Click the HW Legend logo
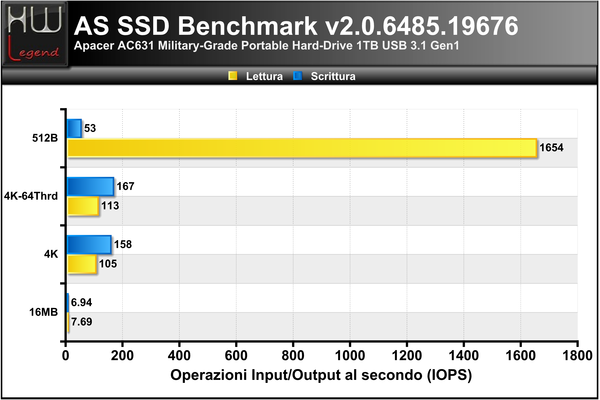The width and height of the screenshot is (600, 400). (x=35, y=34)
